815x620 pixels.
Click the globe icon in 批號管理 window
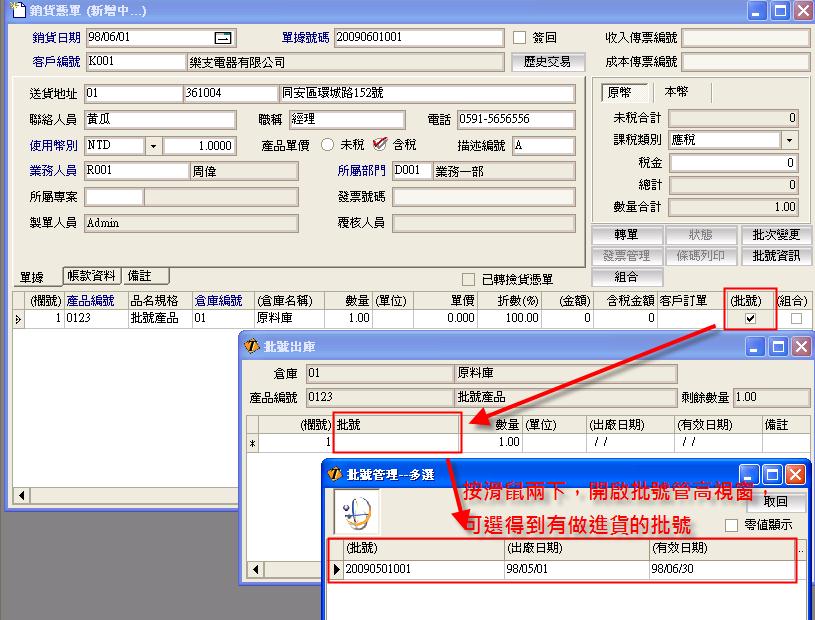(356, 515)
